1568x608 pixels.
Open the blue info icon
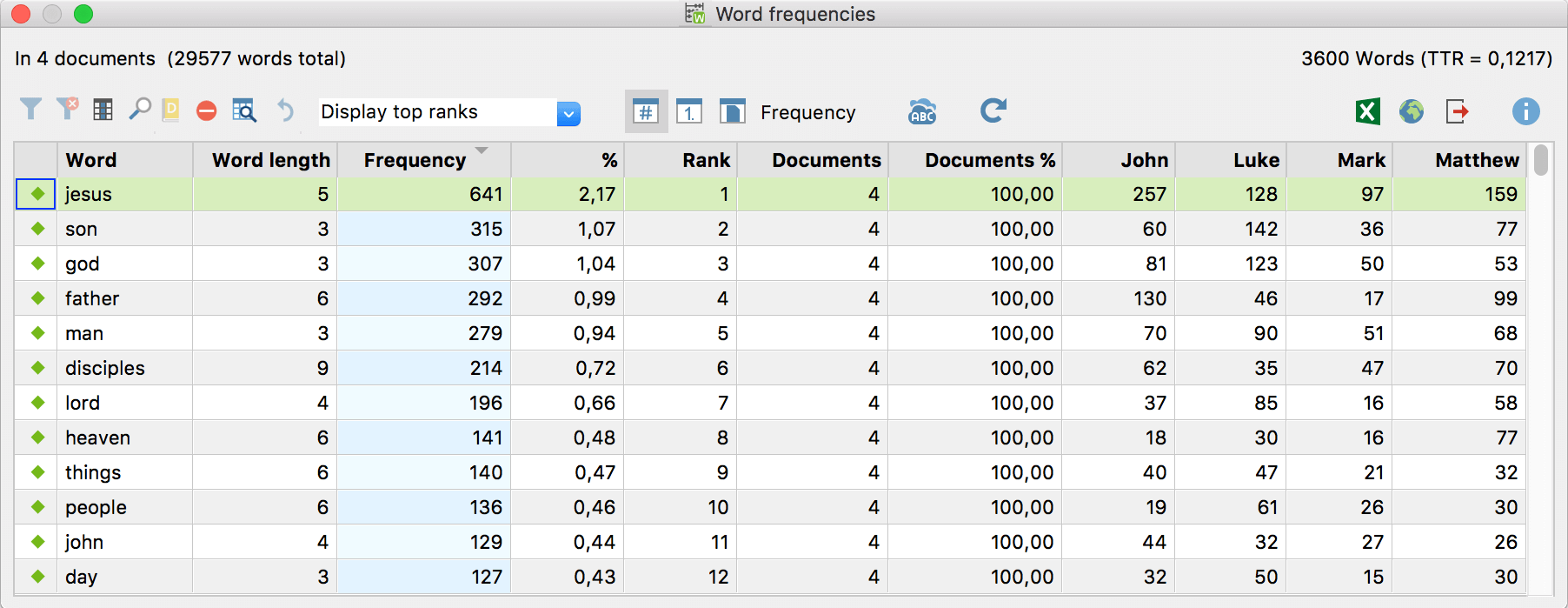tap(1525, 111)
